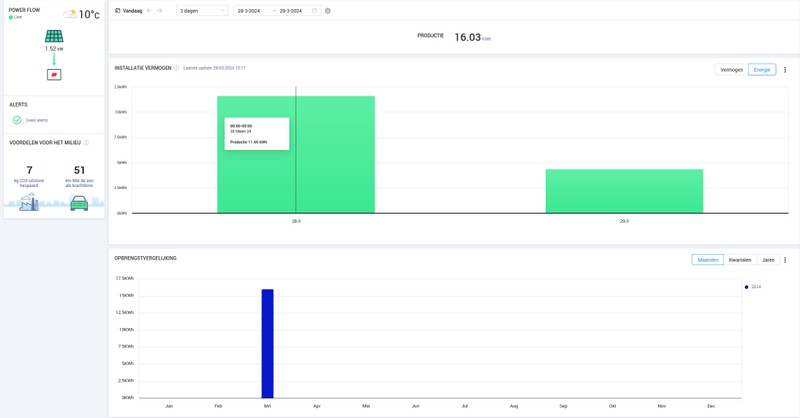Open three-dot menu of Opbrengstvergelijking chart
The height and width of the screenshot is (418, 800).
785,260
